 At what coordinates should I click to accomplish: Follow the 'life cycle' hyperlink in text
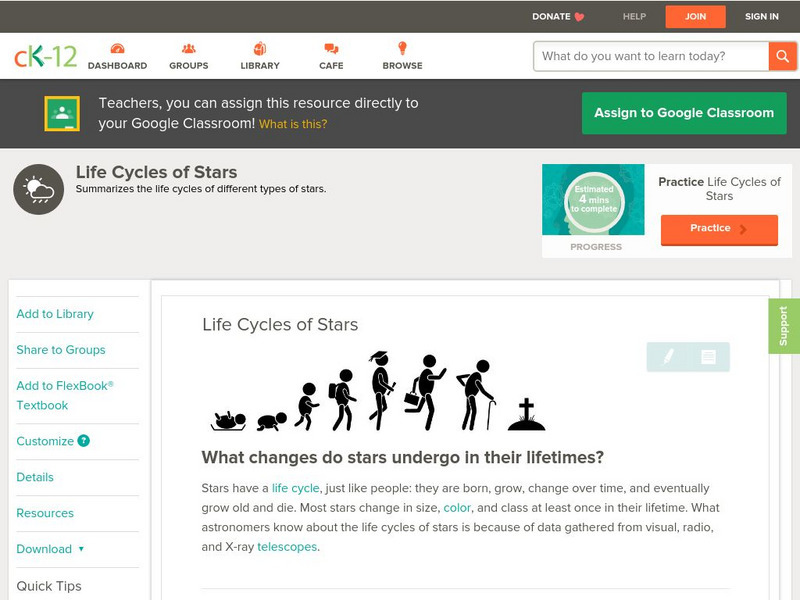(296, 488)
